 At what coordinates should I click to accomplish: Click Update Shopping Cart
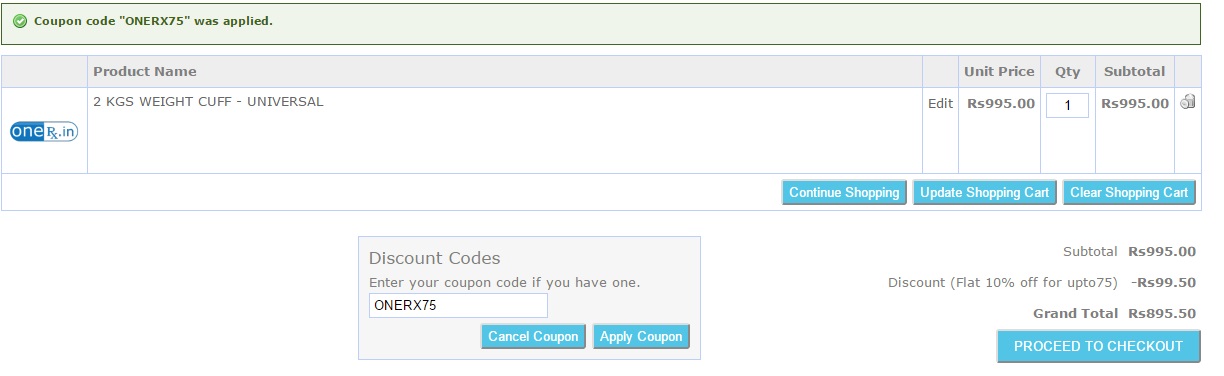coord(984,193)
